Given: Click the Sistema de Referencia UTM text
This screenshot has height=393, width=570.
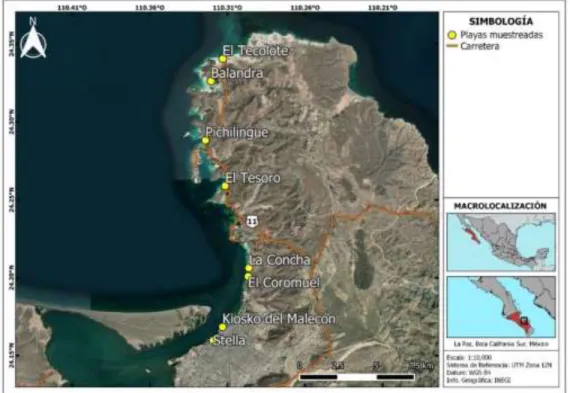Looking at the screenshot, I should point(499,365).
